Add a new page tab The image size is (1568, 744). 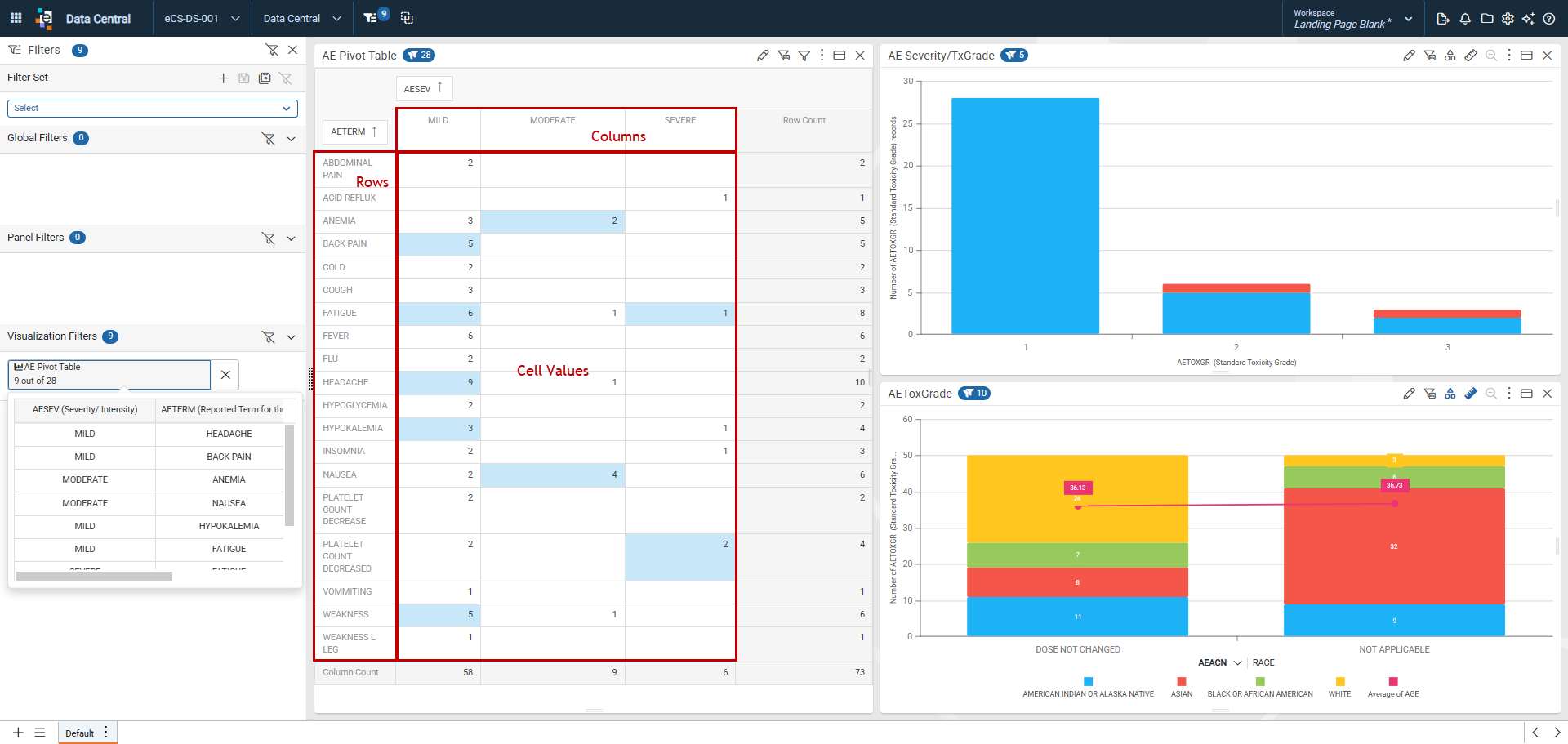18,733
